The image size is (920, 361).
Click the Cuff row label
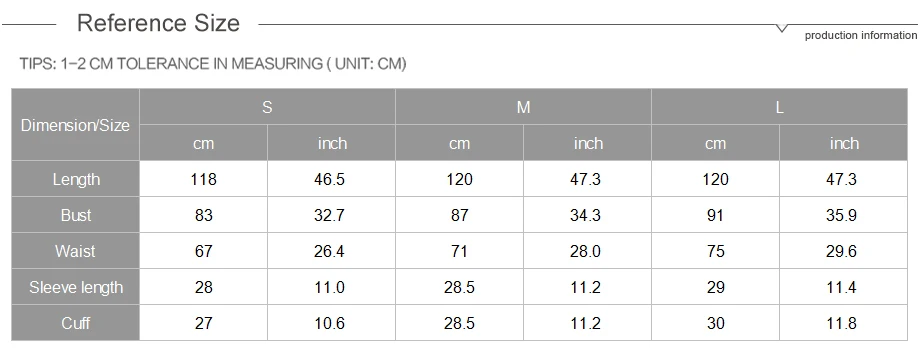(x=75, y=323)
